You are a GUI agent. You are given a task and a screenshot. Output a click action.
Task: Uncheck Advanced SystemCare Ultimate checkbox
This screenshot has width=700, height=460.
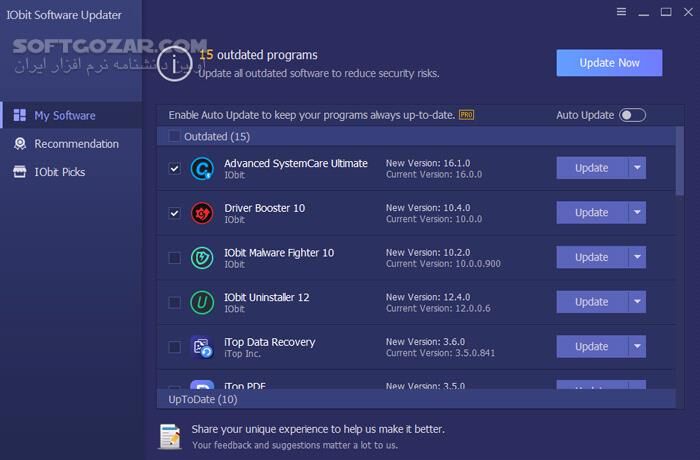click(x=175, y=168)
